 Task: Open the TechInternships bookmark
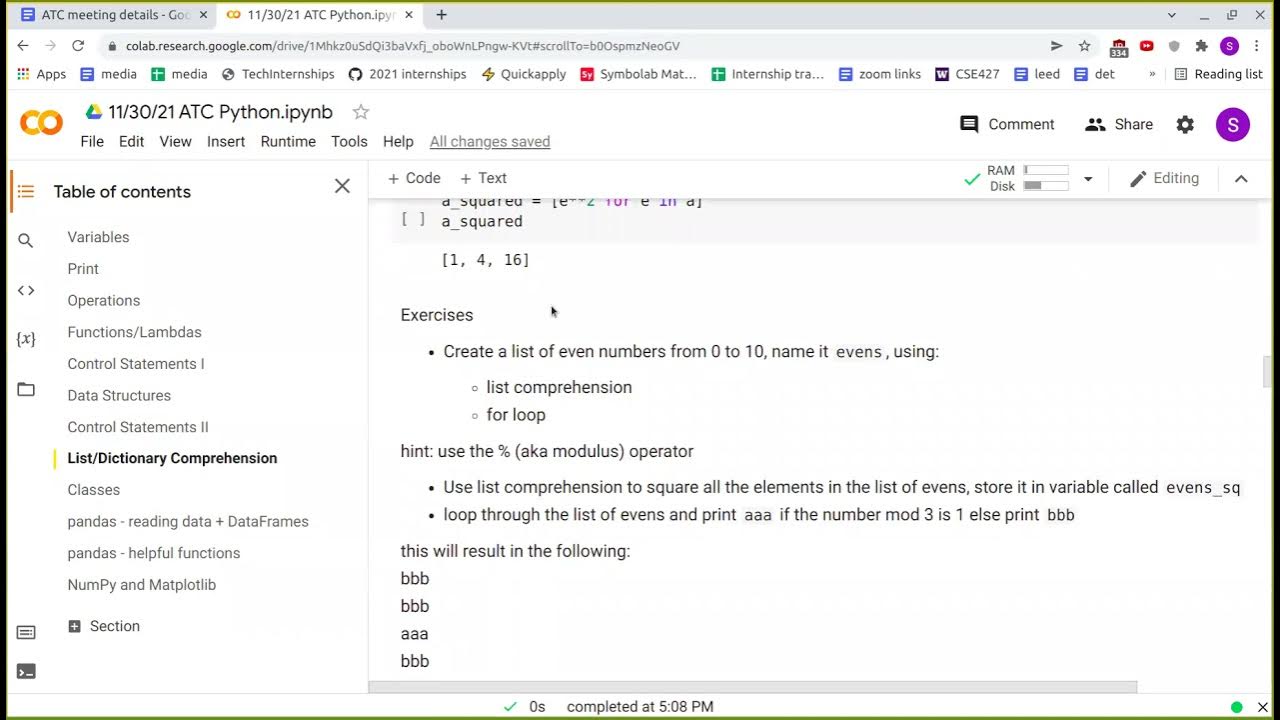click(277, 74)
